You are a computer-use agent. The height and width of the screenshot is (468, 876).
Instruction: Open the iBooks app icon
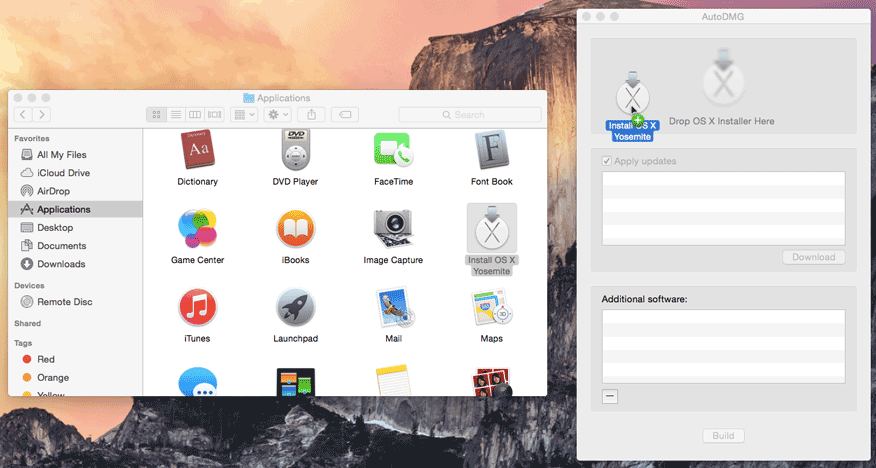click(295, 229)
